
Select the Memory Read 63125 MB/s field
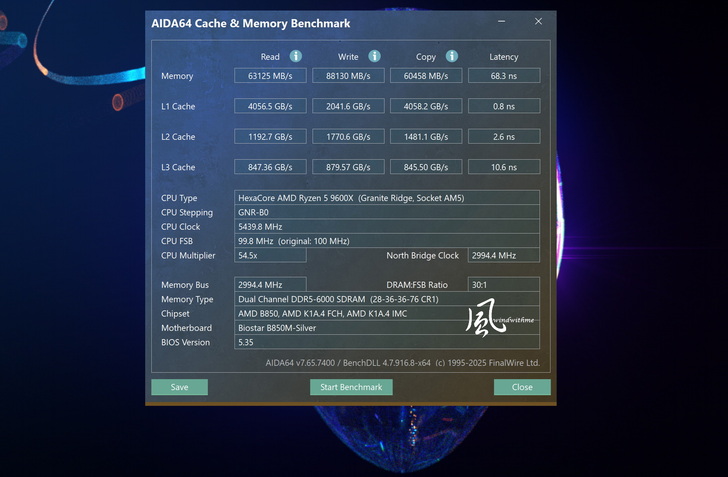(270, 76)
